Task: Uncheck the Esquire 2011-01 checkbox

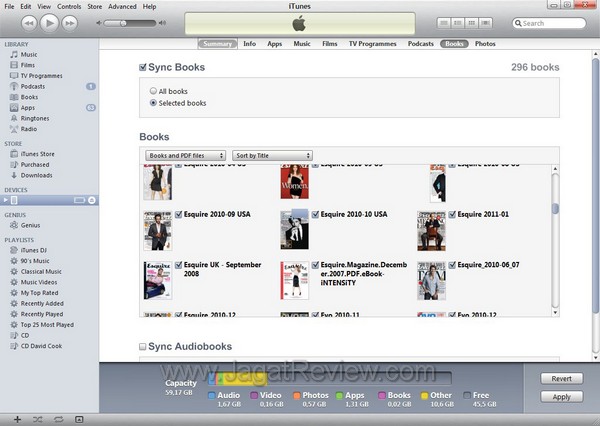Action: (x=452, y=214)
